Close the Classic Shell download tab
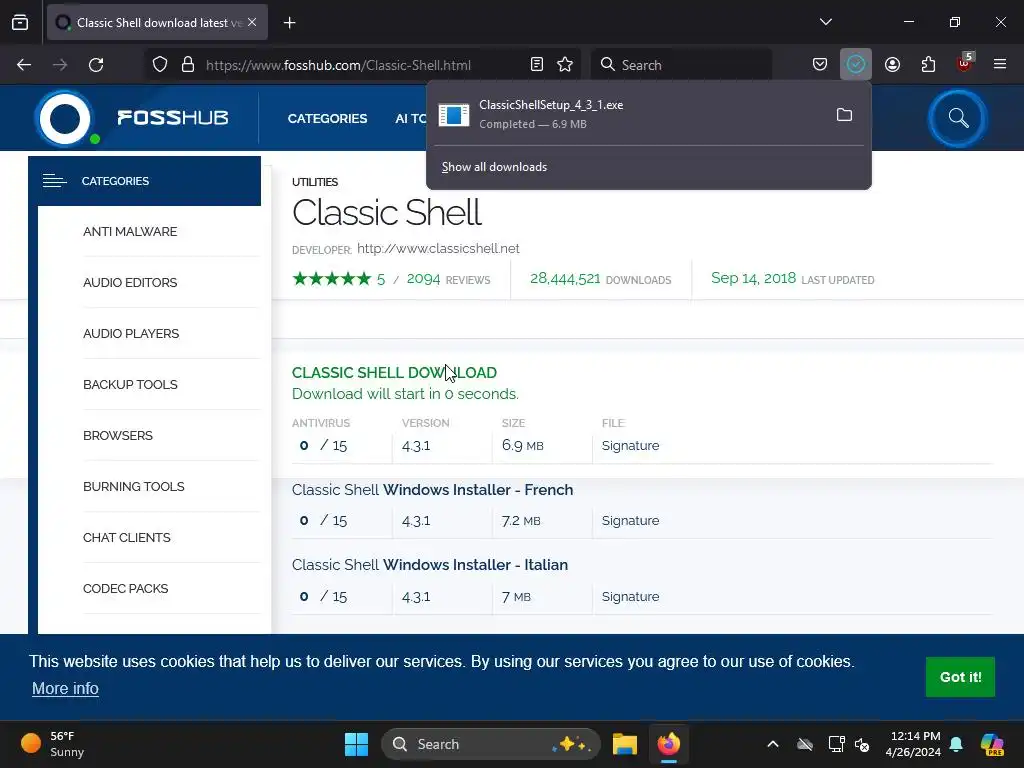1024x768 pixels. (x=252, y=22)
